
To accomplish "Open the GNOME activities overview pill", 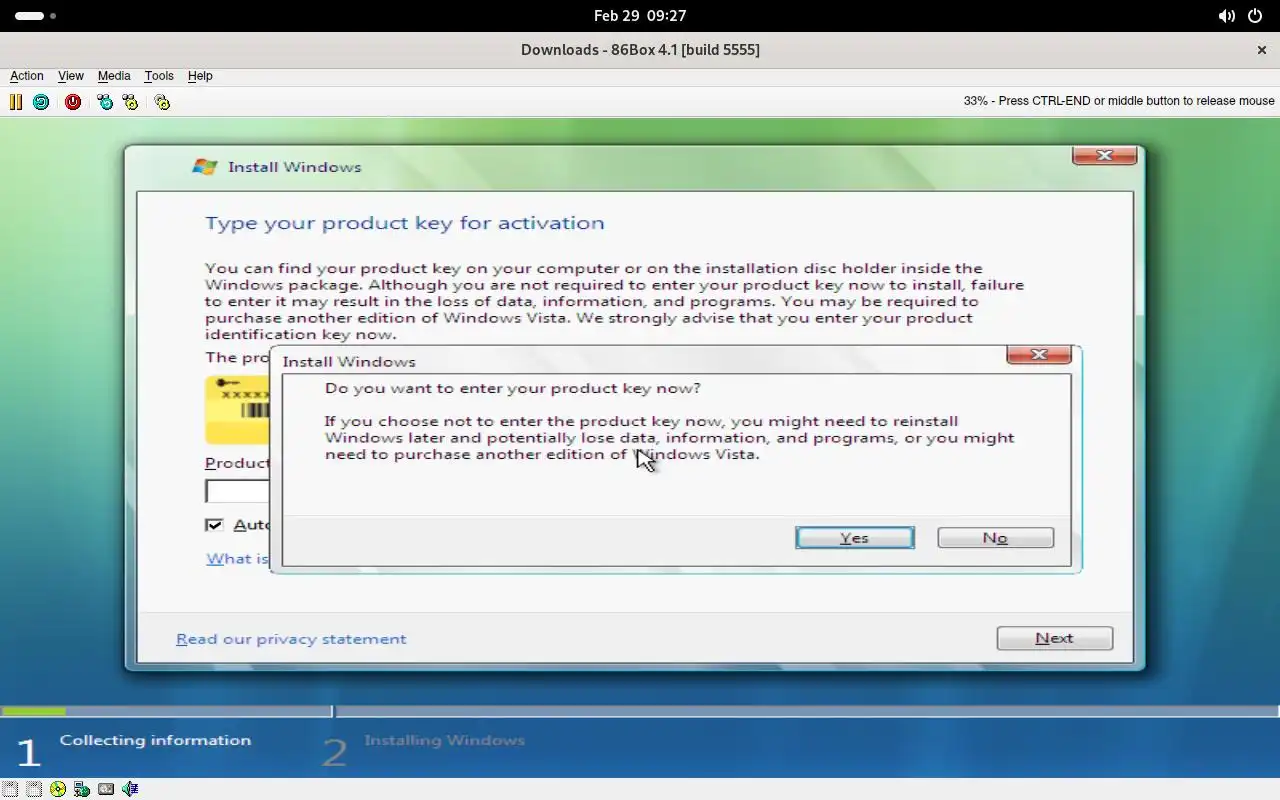I will (36, 16).
